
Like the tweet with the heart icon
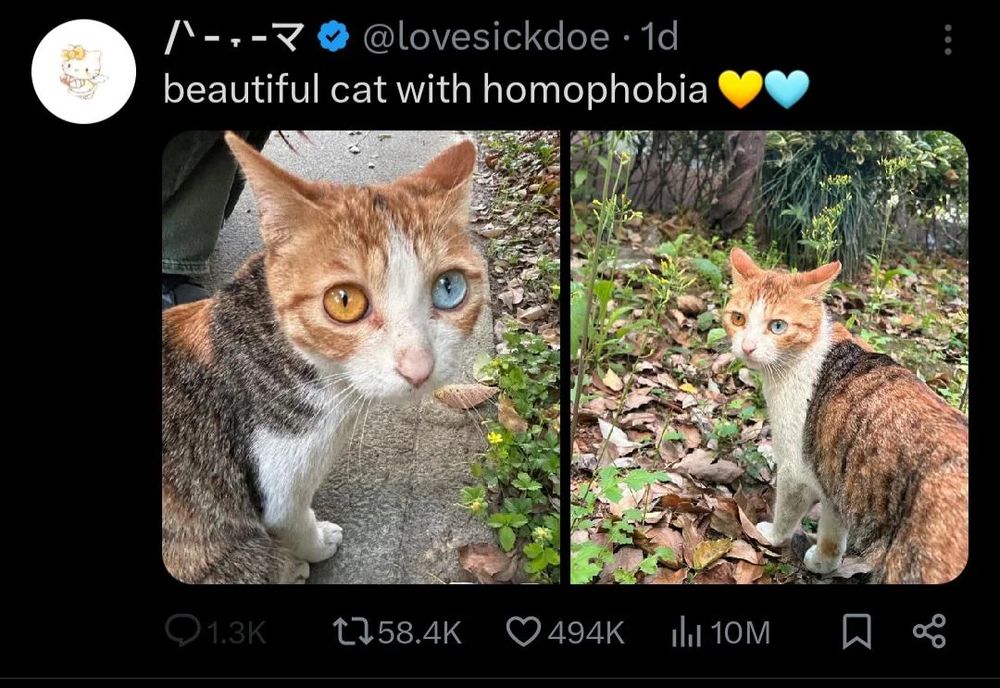pos(524,631)
